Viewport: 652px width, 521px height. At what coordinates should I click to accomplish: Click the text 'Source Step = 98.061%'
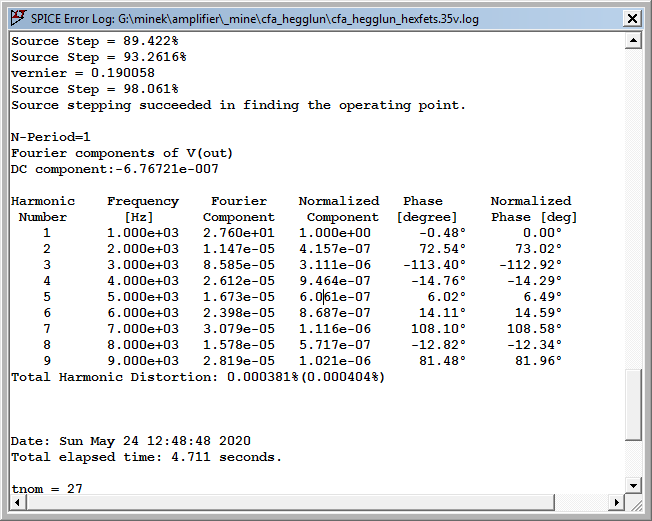point(95,89)
